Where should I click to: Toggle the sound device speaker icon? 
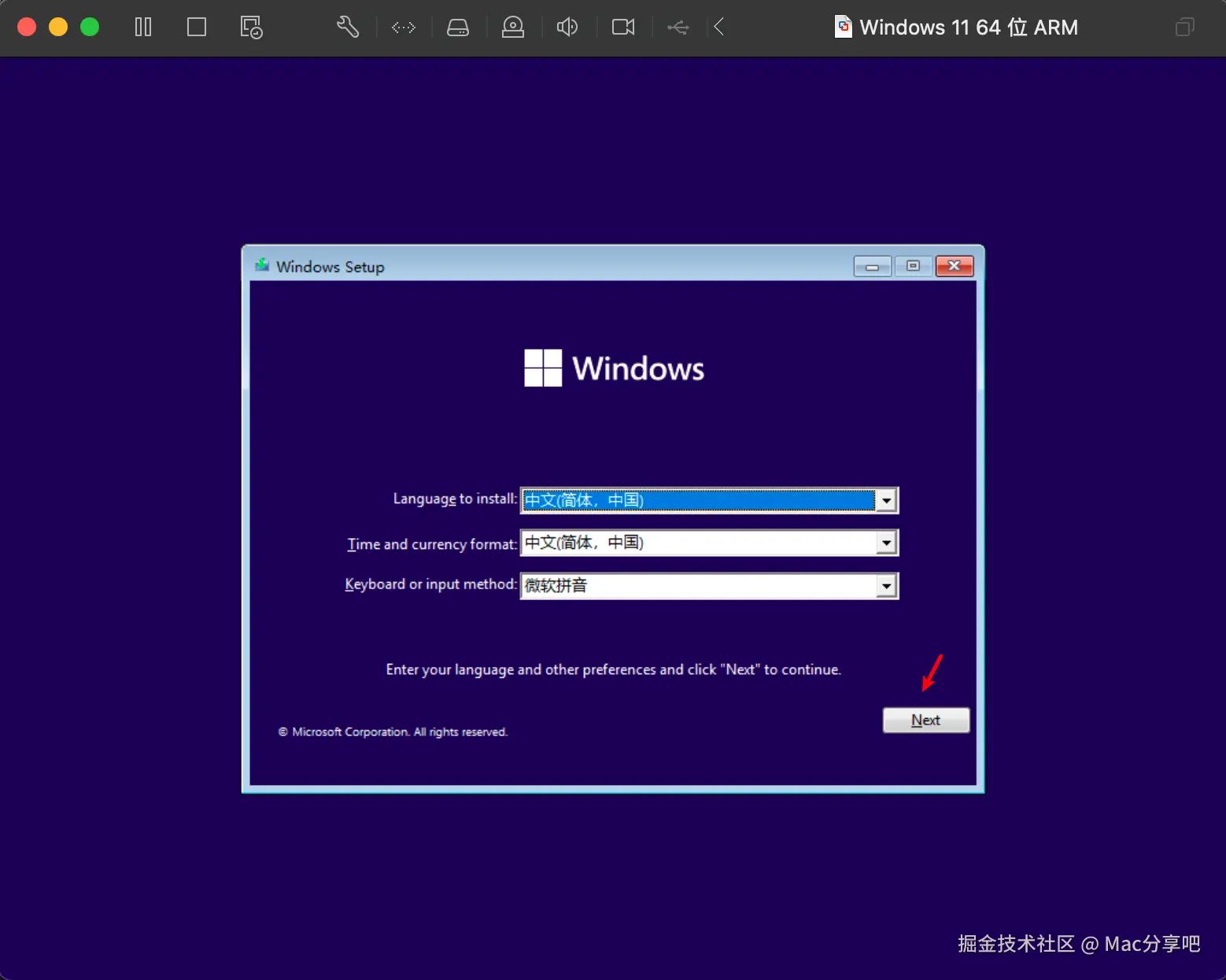567,28
